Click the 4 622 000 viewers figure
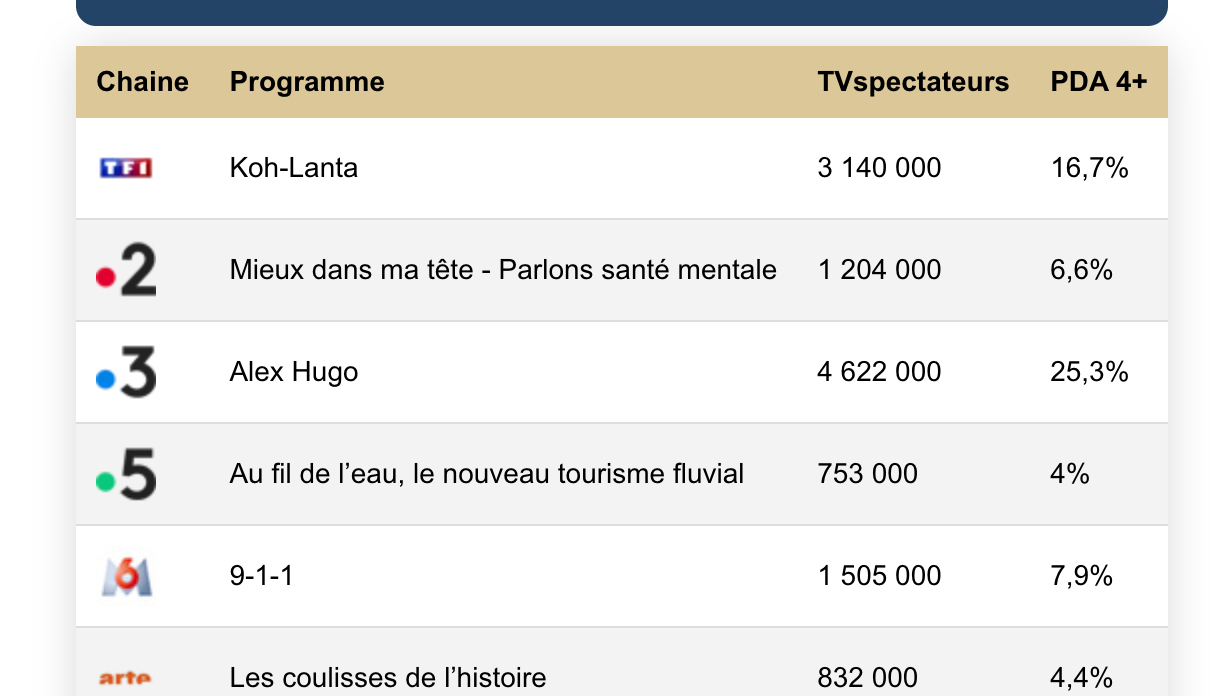 (x=879, y=372)
